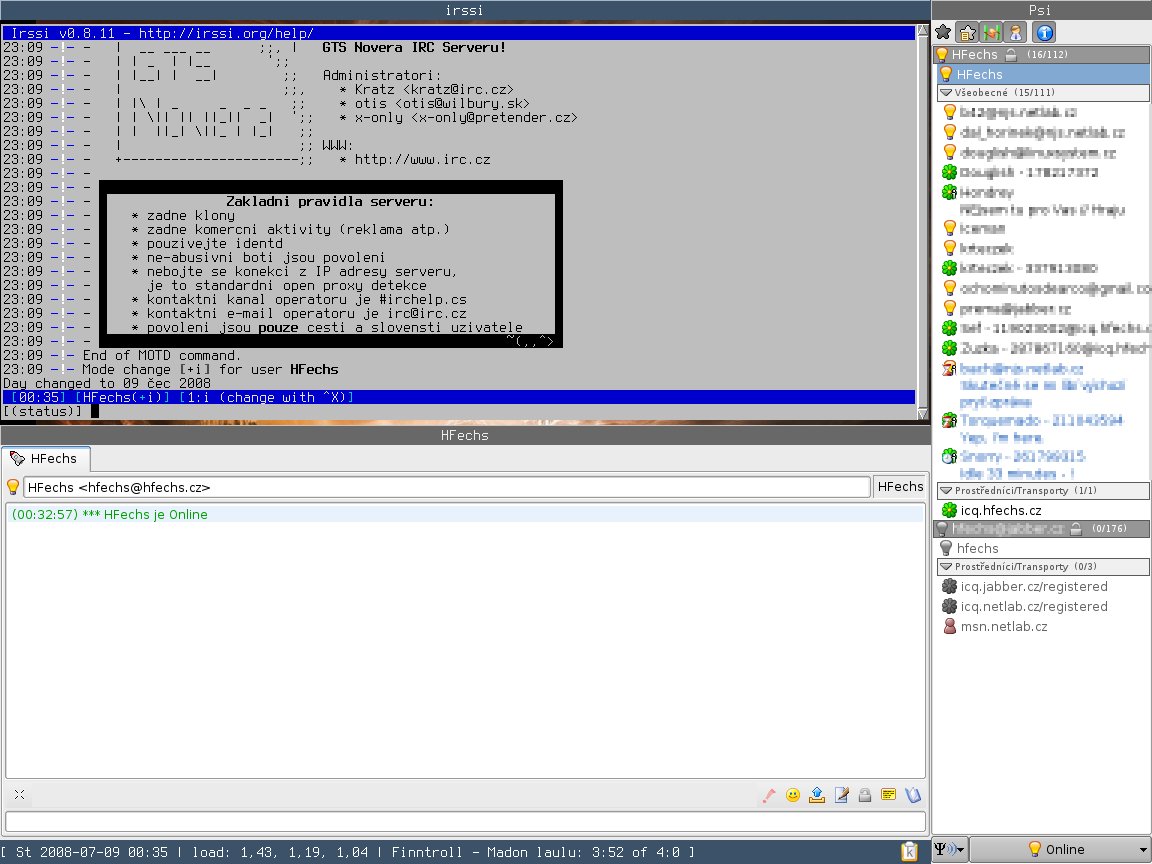
Task: Click the 'Mode change [+i] for user HFechs' line
Action: (210, 370)
